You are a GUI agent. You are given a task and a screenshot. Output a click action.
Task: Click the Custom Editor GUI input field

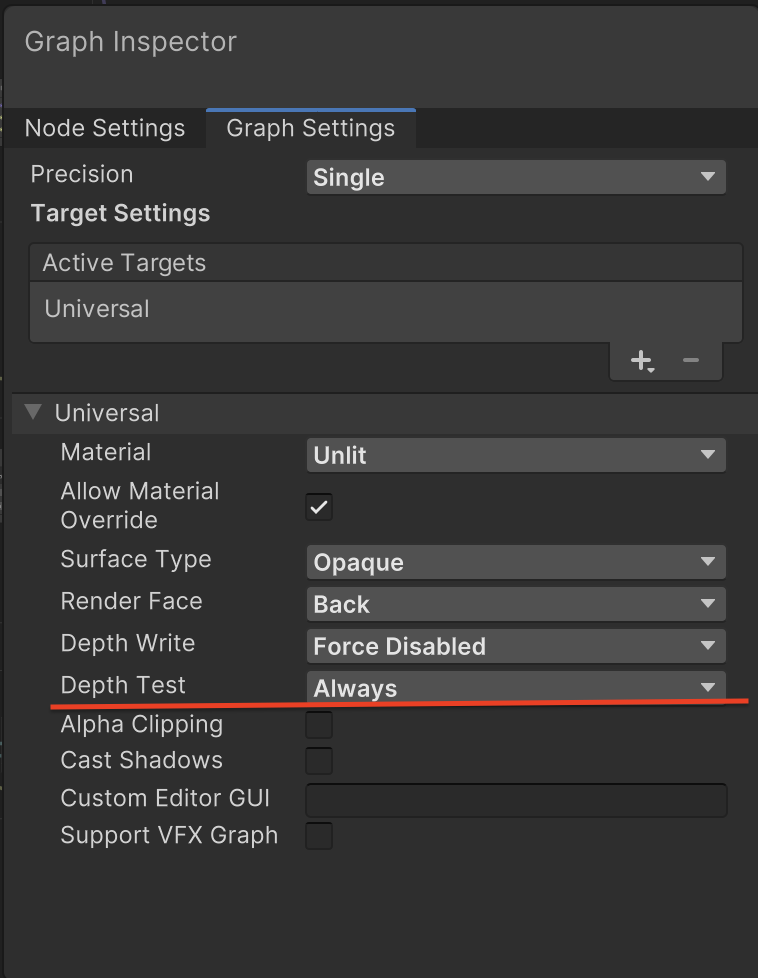click(516, 799)
